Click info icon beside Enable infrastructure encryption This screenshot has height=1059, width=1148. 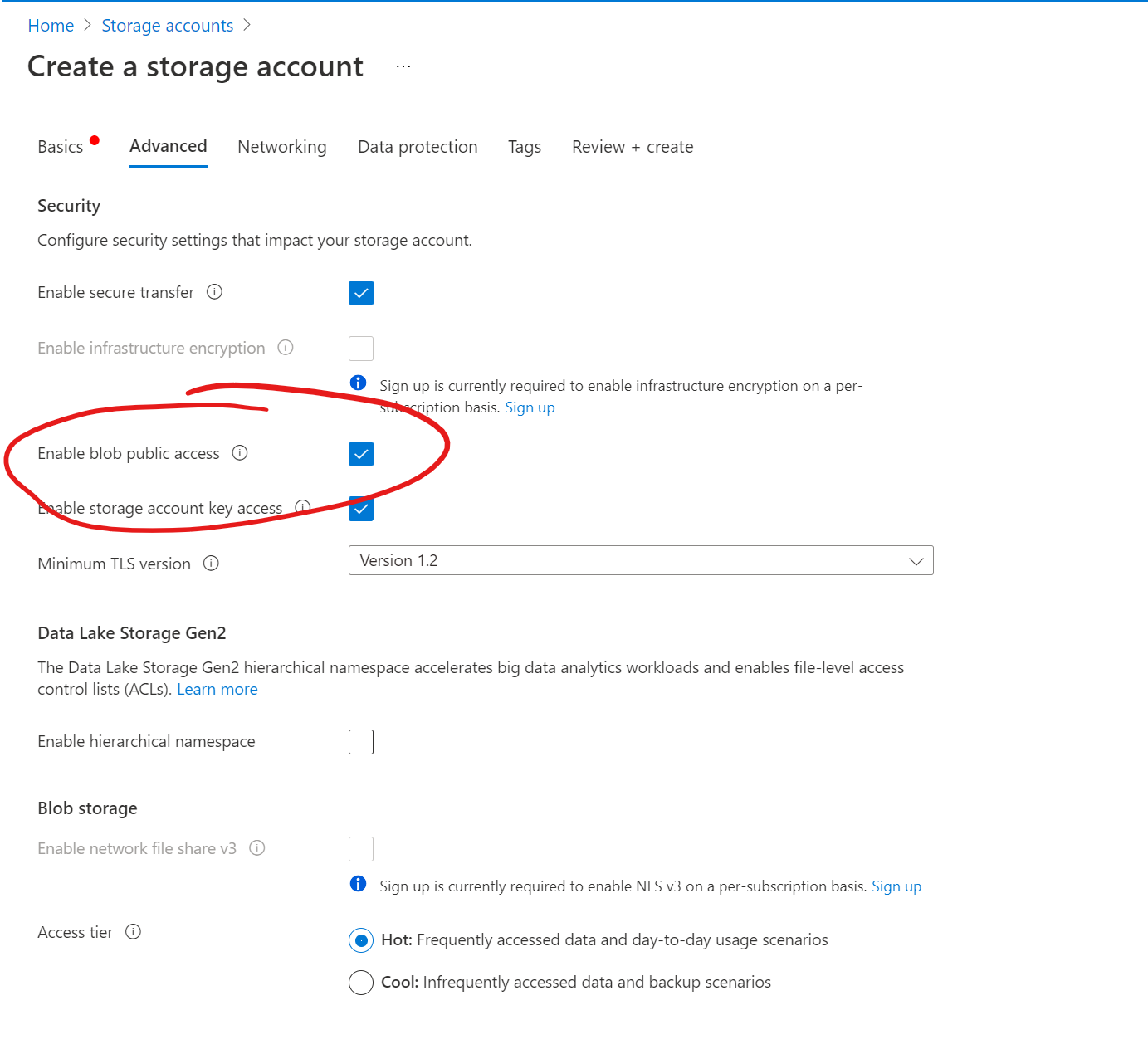(286, 348)
